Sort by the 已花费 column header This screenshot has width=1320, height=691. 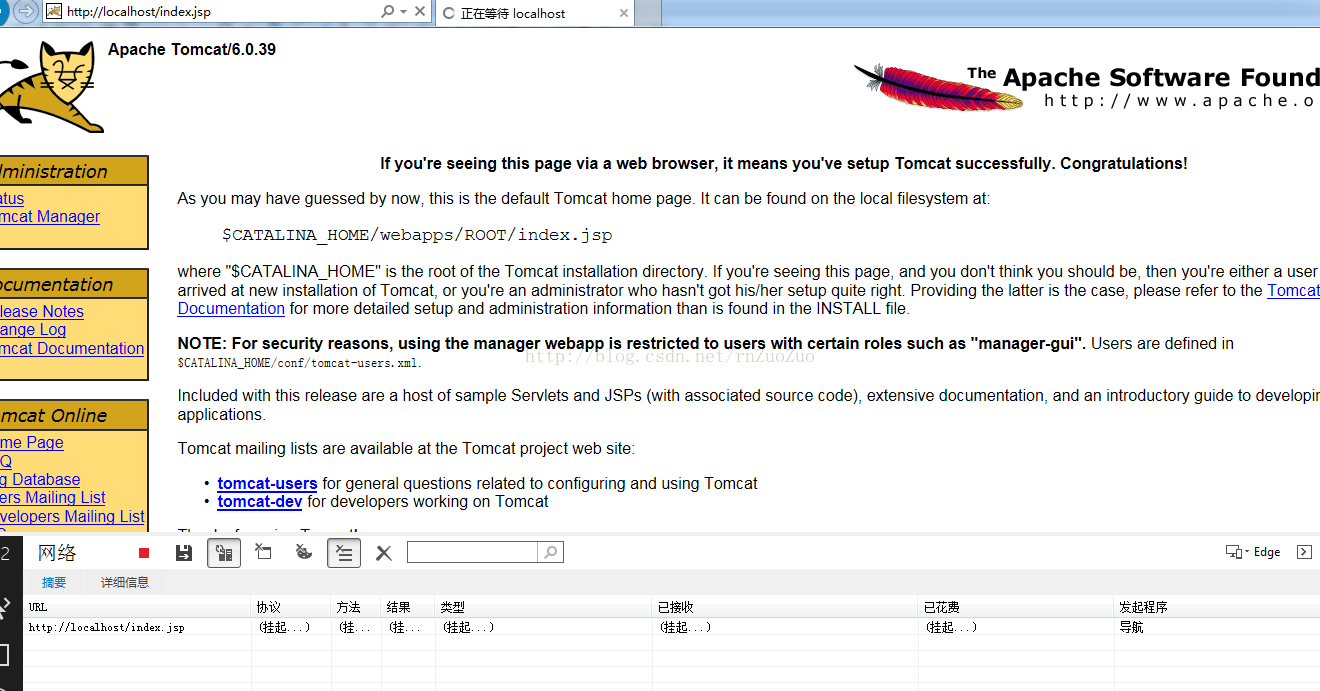click(1016, 607)
